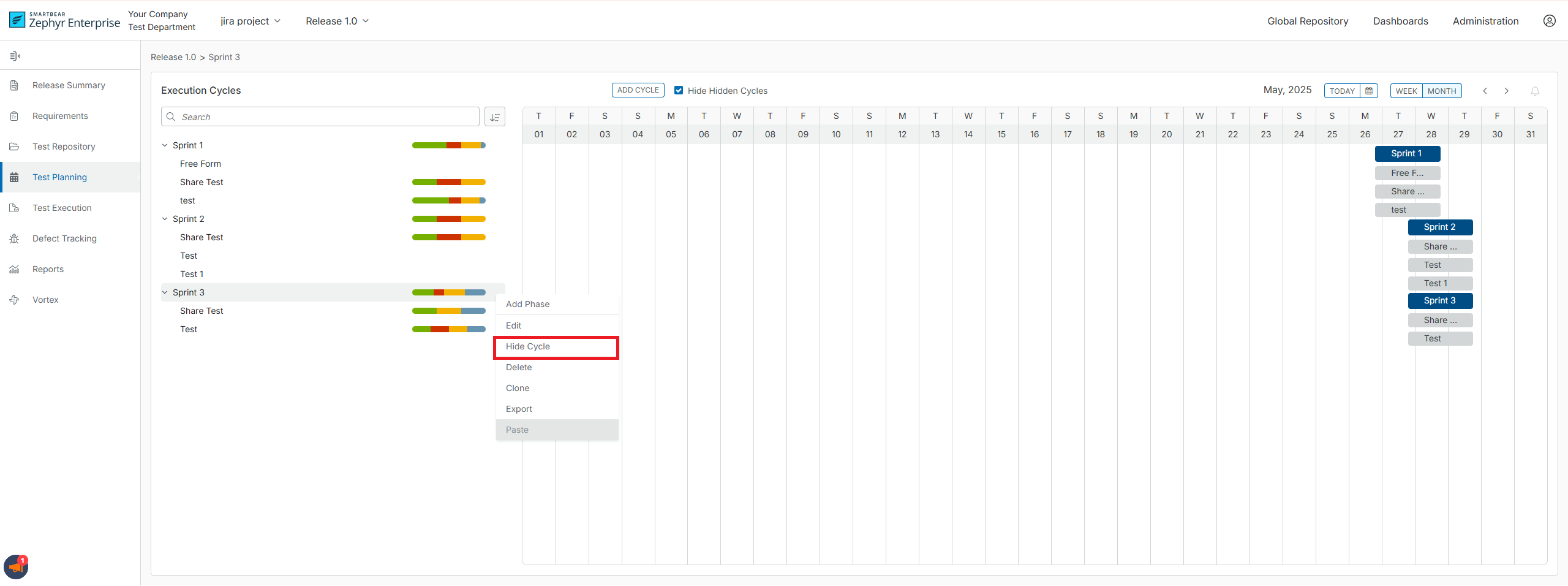Collapse the left navigation sidebar
The width and height of the screenshot is (1568, 586).
coord(15,55)
